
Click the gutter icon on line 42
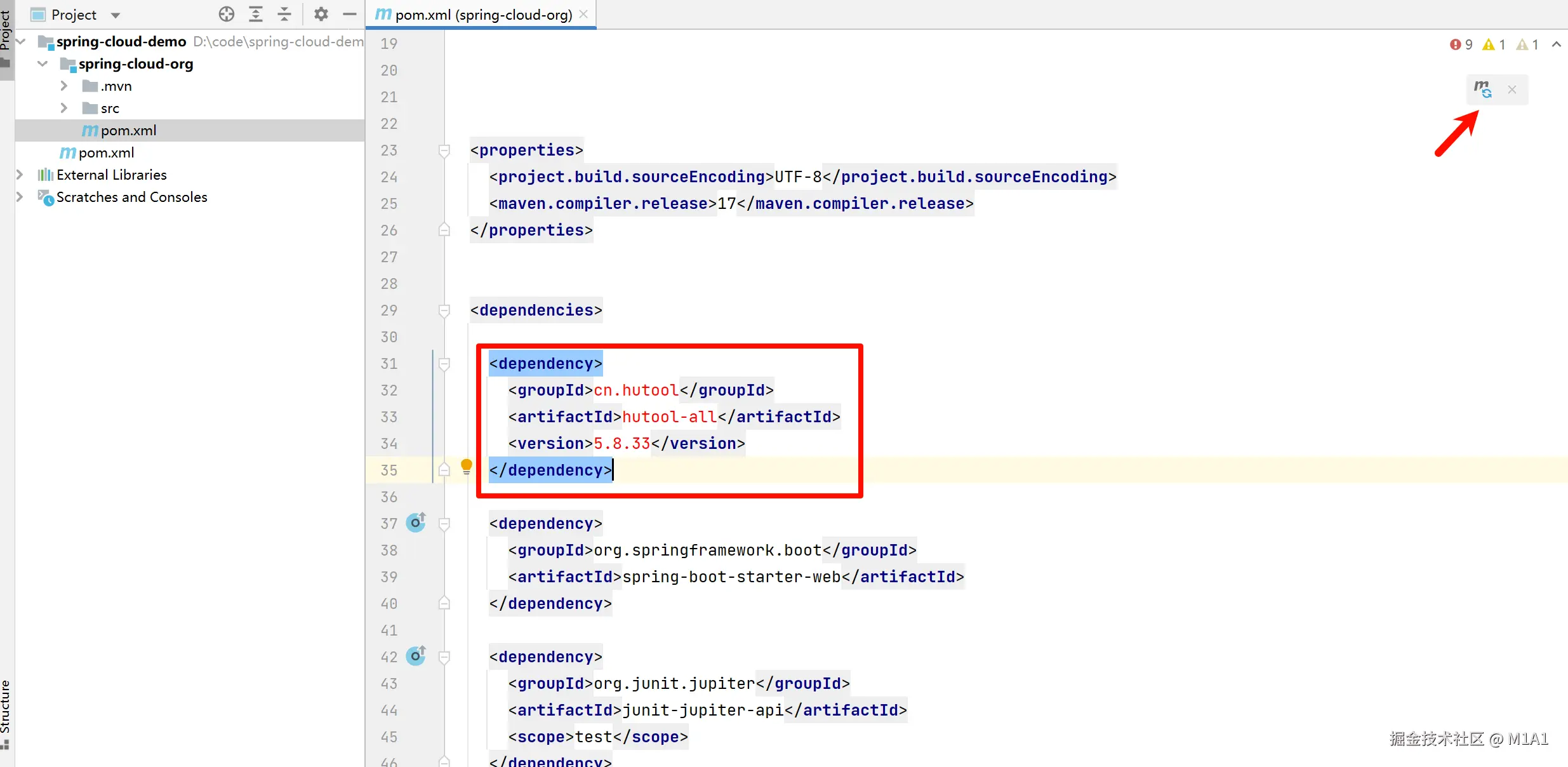point(416,656)
